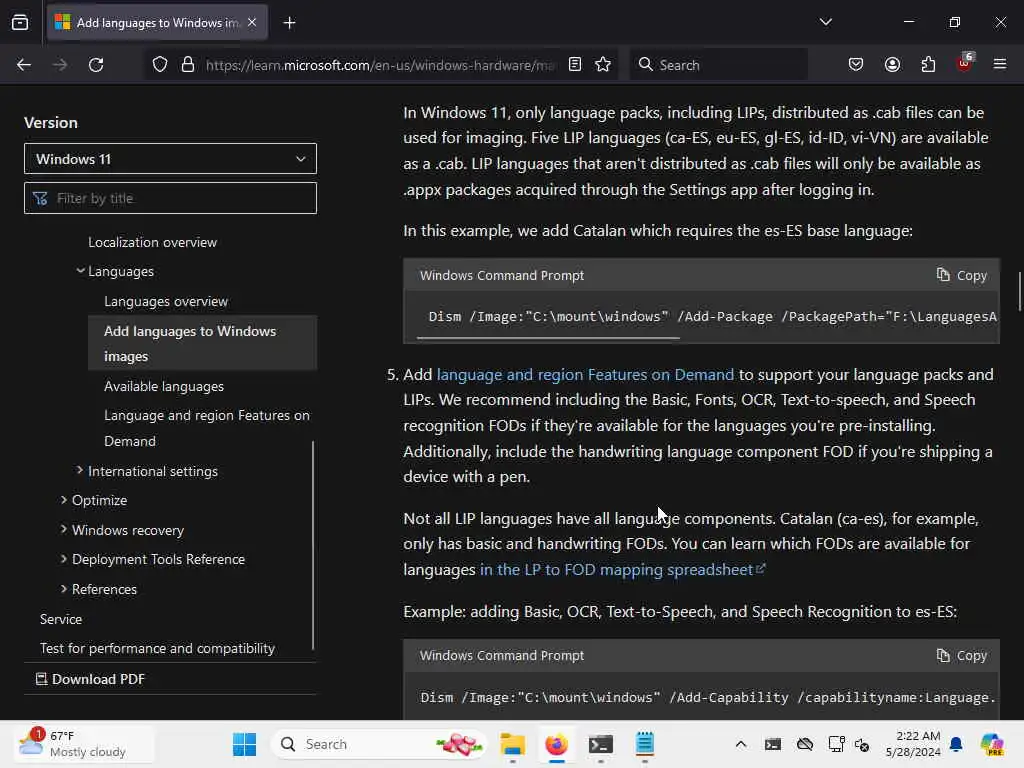The image size is (1024, 768).
Task: Open the Terminal taskbar icon
Action: [x=600, y=744]
